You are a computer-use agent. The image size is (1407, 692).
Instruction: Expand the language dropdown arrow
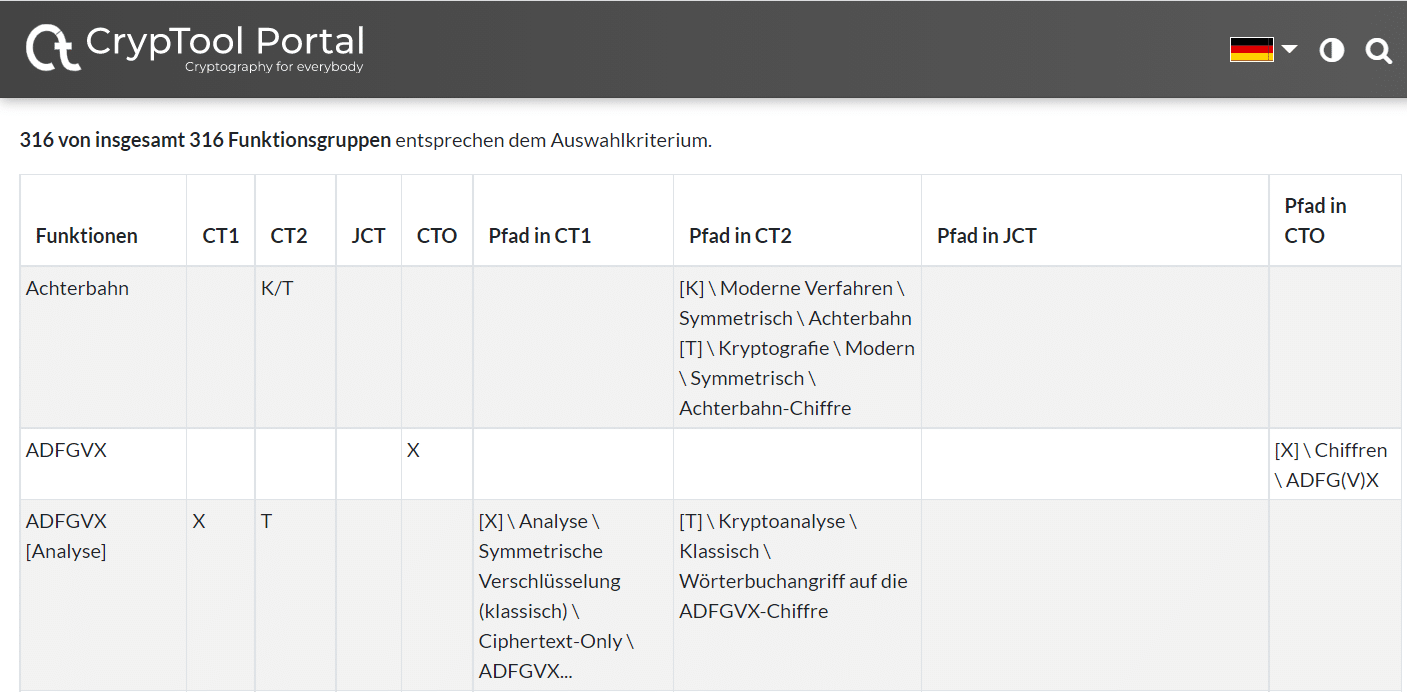point(1289,49)
